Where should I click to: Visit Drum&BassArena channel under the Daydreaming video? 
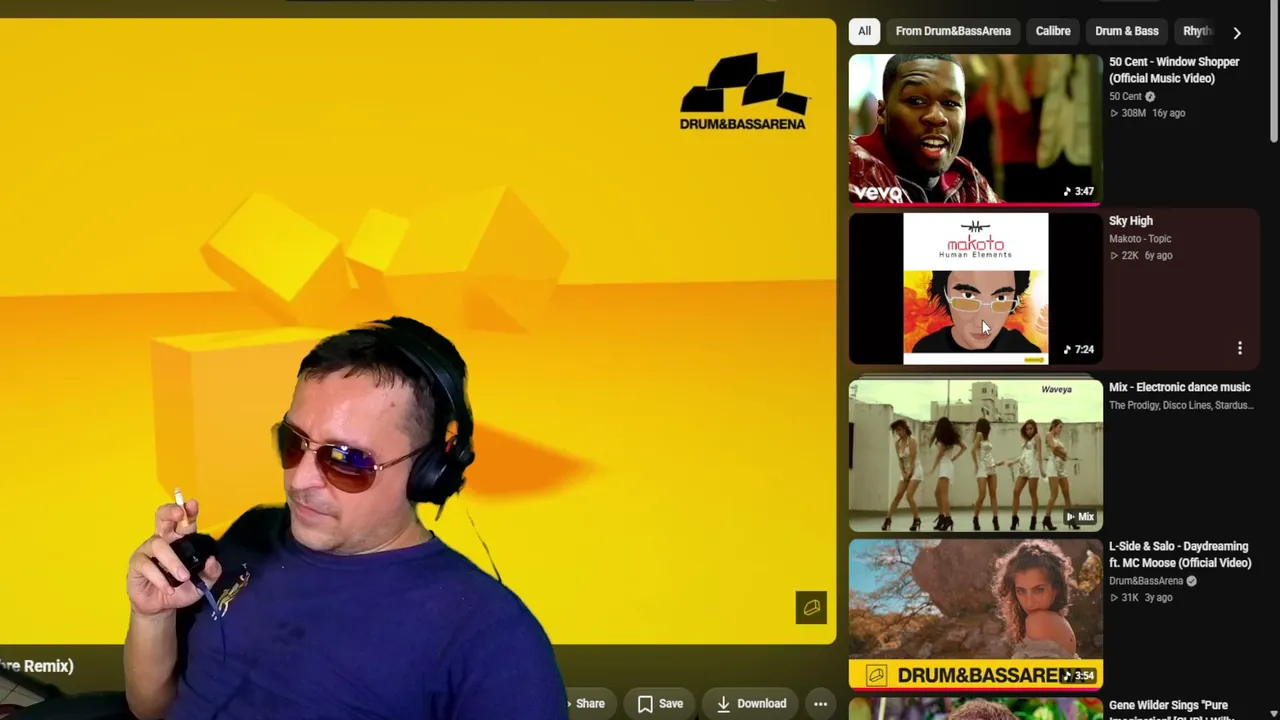click(1146, 581)
